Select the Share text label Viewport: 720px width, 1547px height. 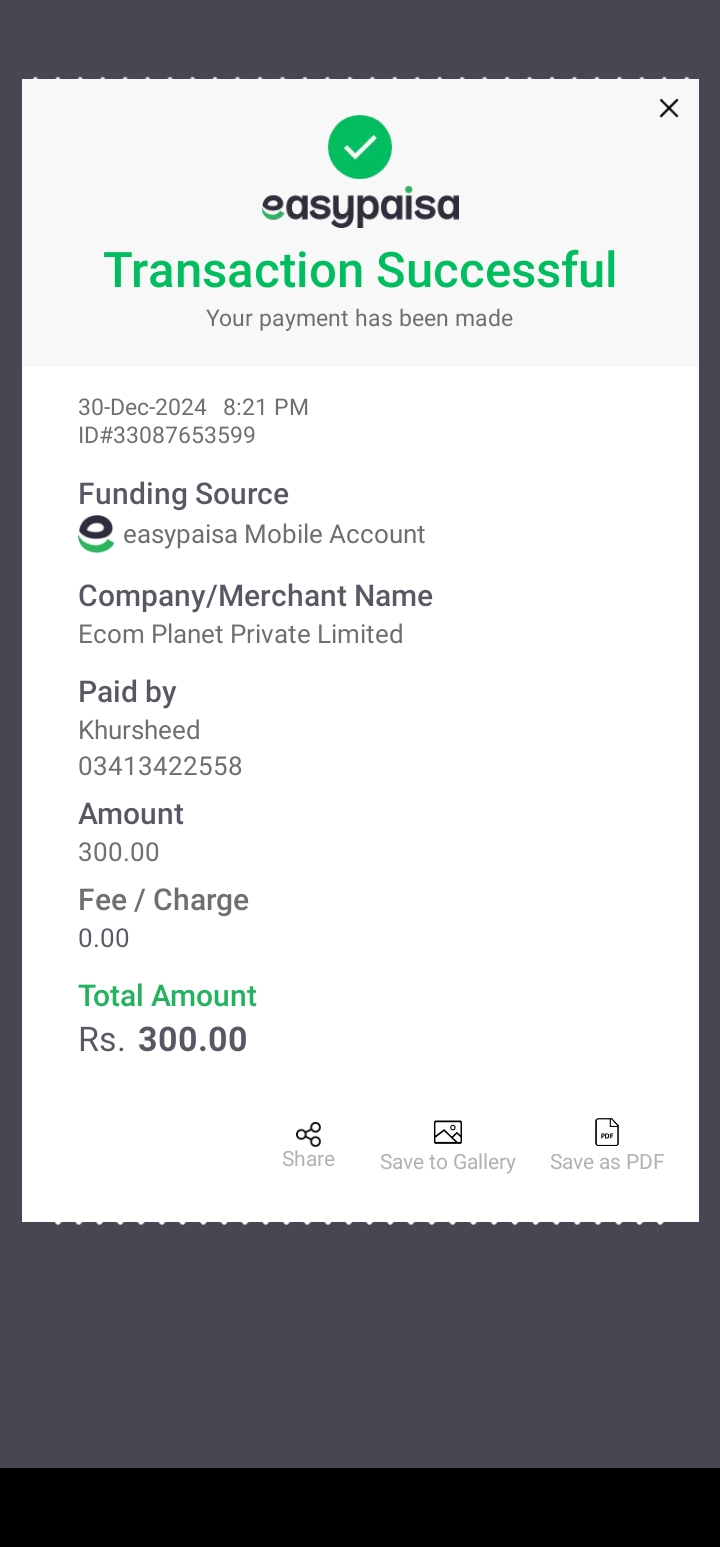click(308, 1159)
